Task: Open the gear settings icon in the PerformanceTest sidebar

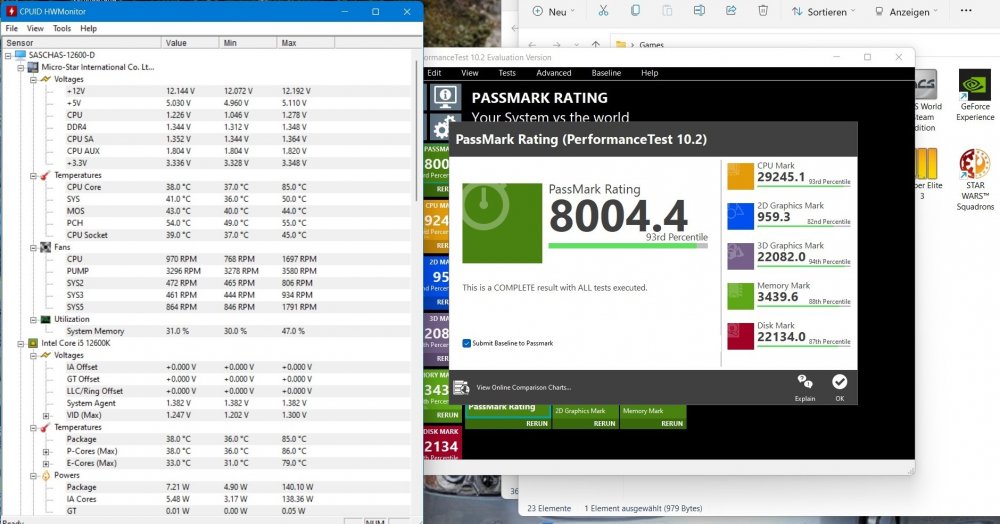Action: click(441, 127)
